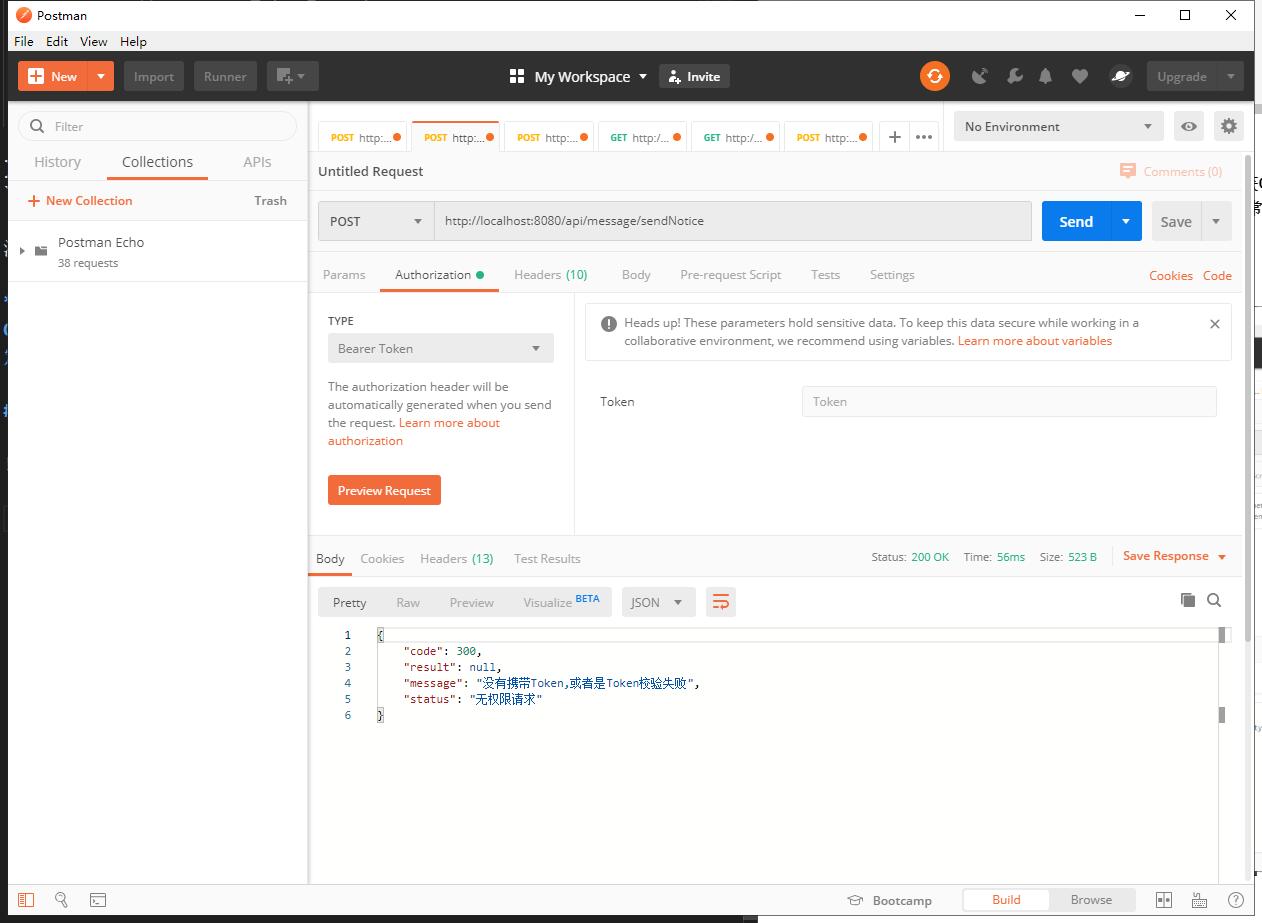Click the Invite button
This screenshot has width=1262, height=923.
coord(694,76)
